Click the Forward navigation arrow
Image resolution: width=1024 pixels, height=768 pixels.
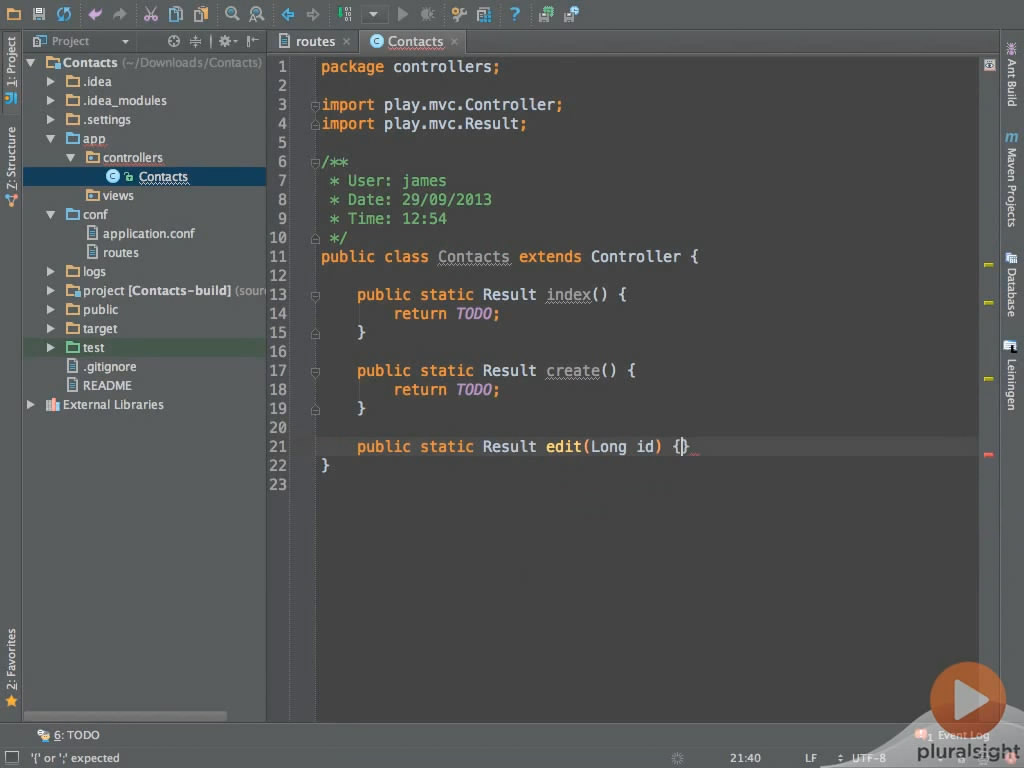click(313, 14)
